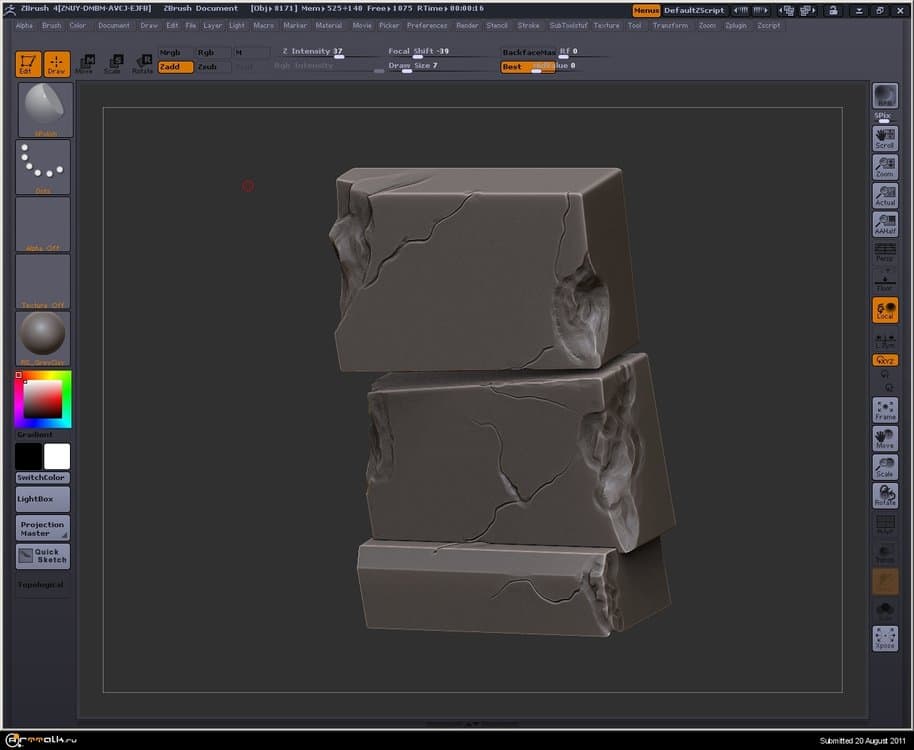Screen dimensions: 914x750
Task: Activate Edit mode button
Action: pos(28,64)
